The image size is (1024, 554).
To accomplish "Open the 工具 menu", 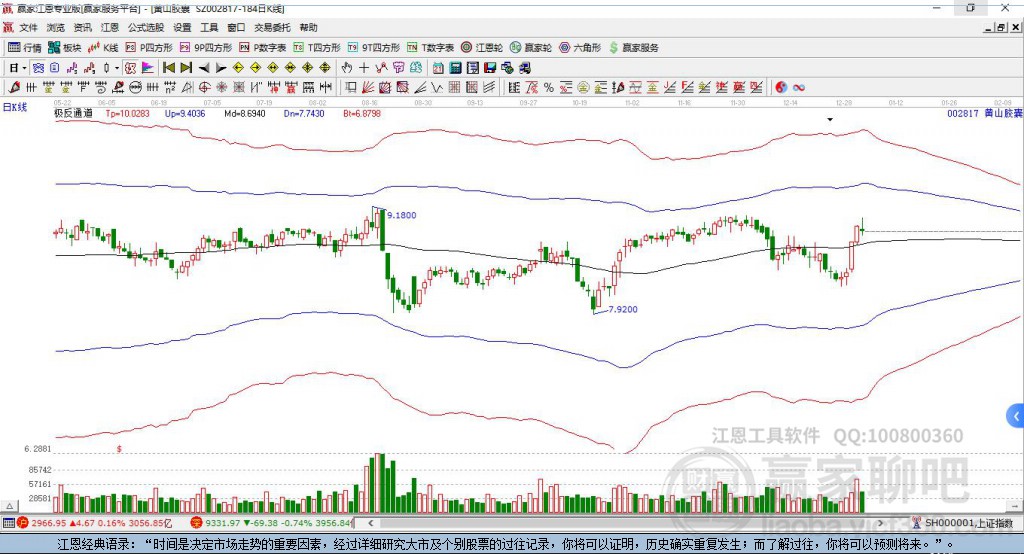I will tap(209, 27).
